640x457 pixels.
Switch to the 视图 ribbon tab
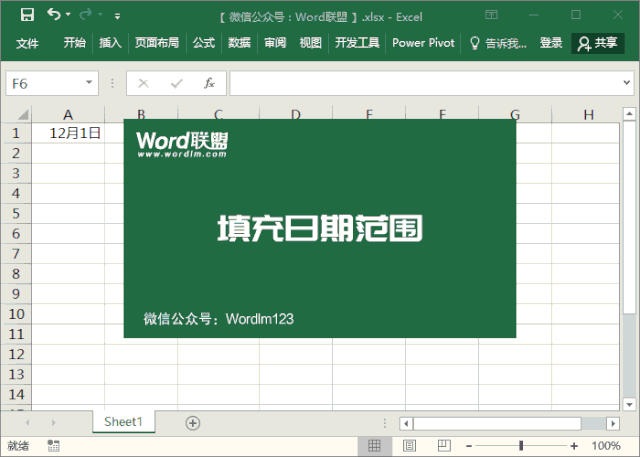(311, 43)
